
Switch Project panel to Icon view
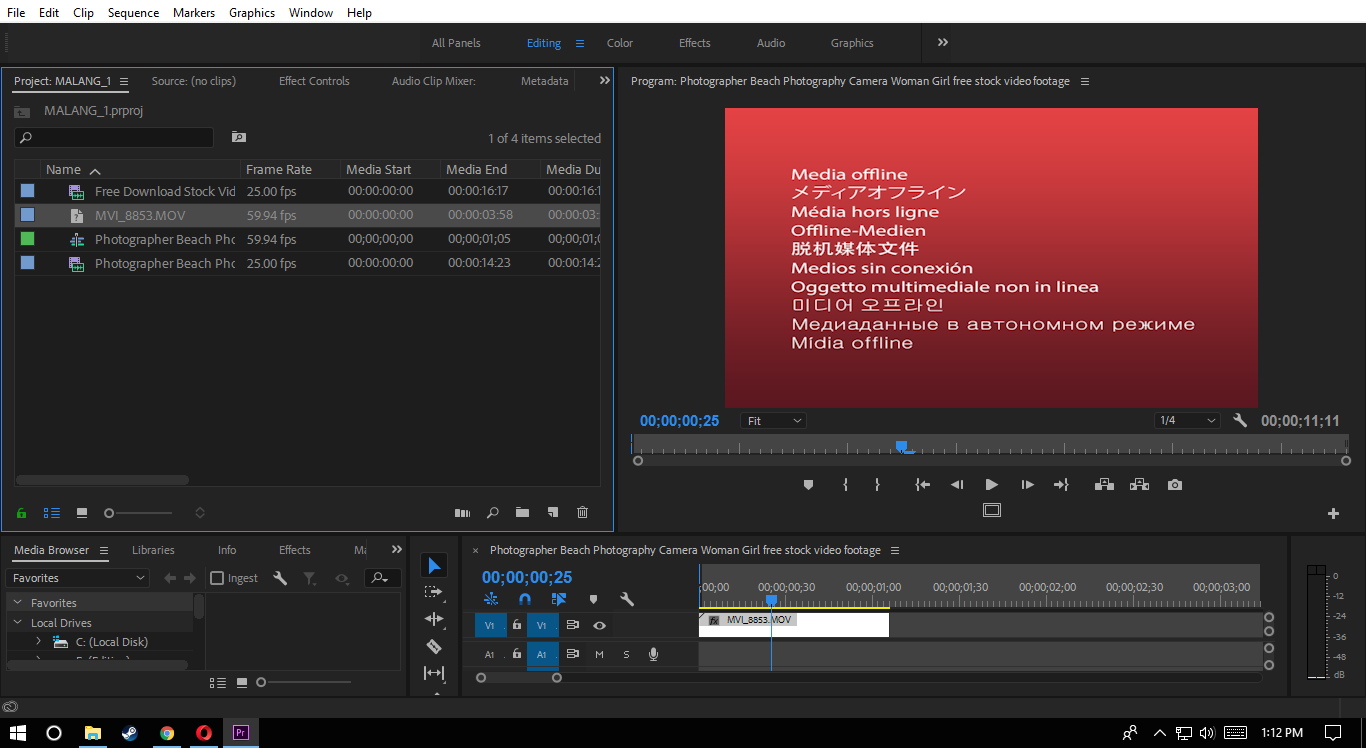click(82, 513)
